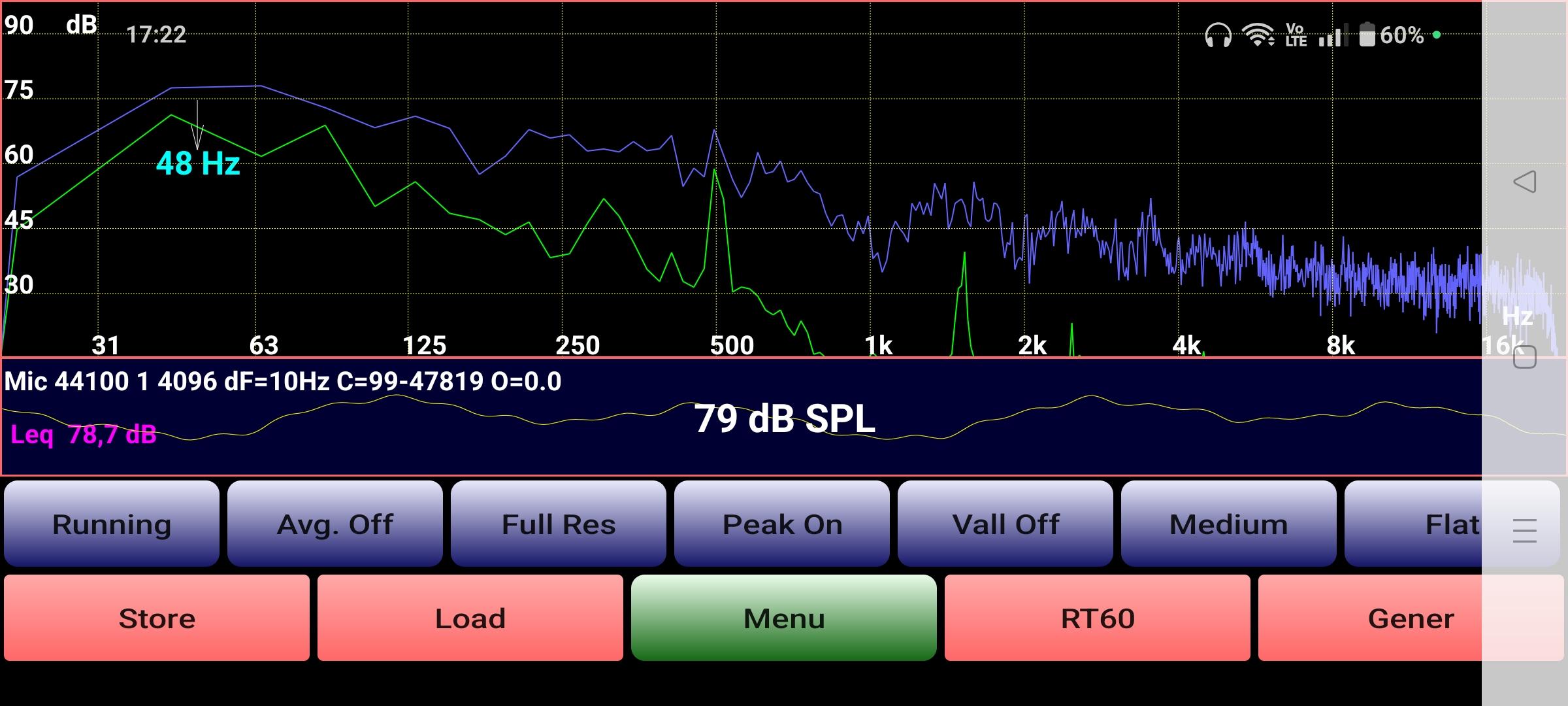
Task: Tap the Android back triangle icon
Action: (1524, 182)
